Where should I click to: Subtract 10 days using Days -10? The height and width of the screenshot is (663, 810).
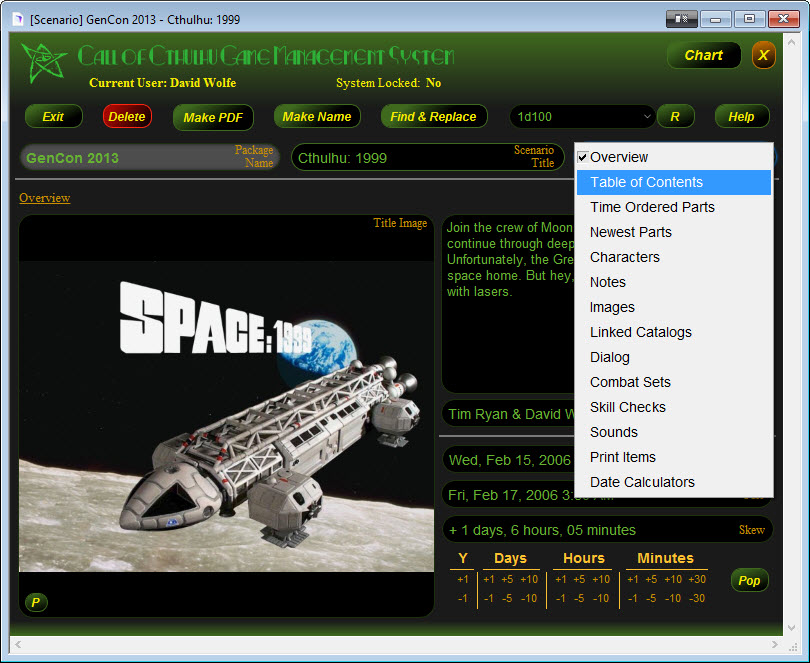(x=529, y=598)
